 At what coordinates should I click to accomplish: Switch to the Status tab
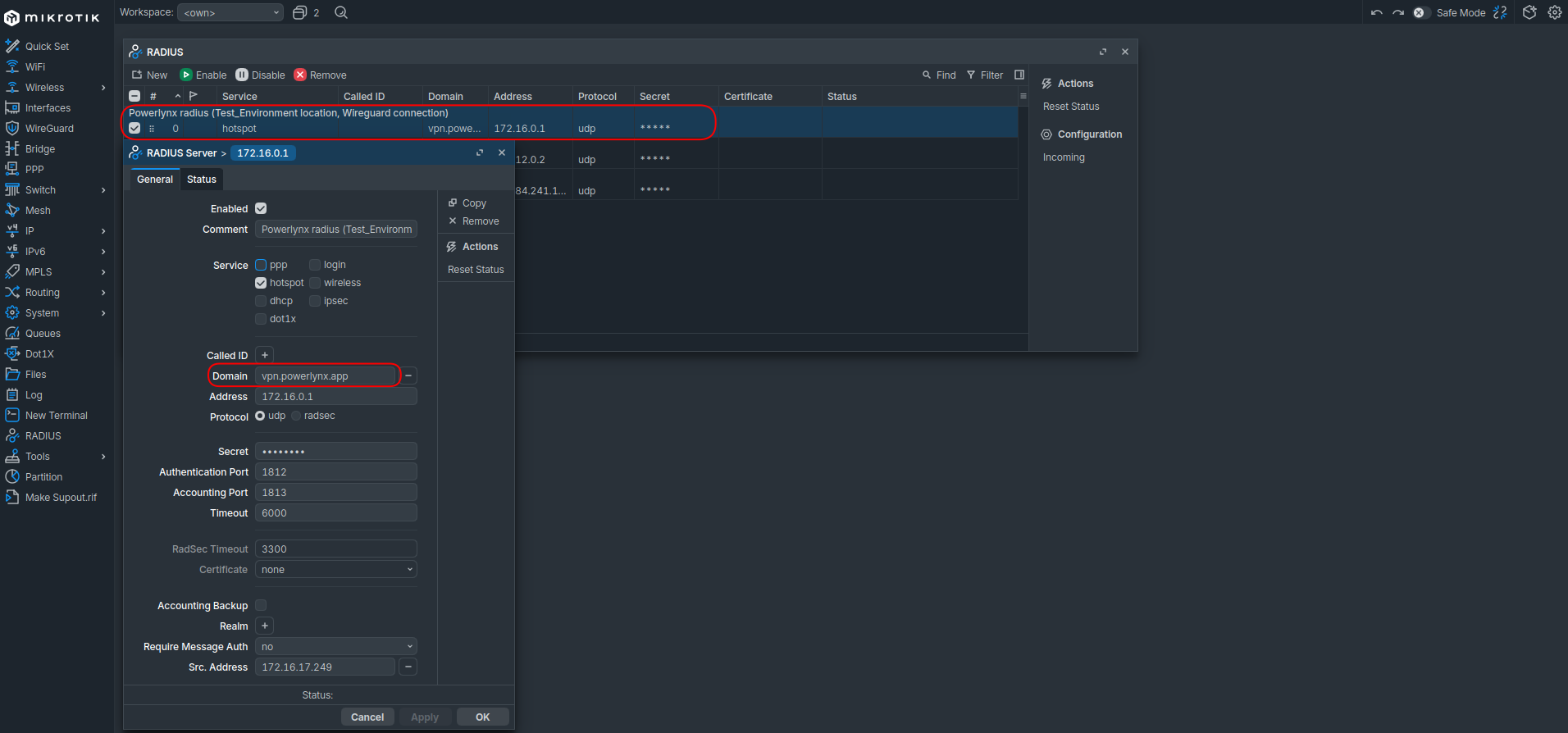pos(201,180)
